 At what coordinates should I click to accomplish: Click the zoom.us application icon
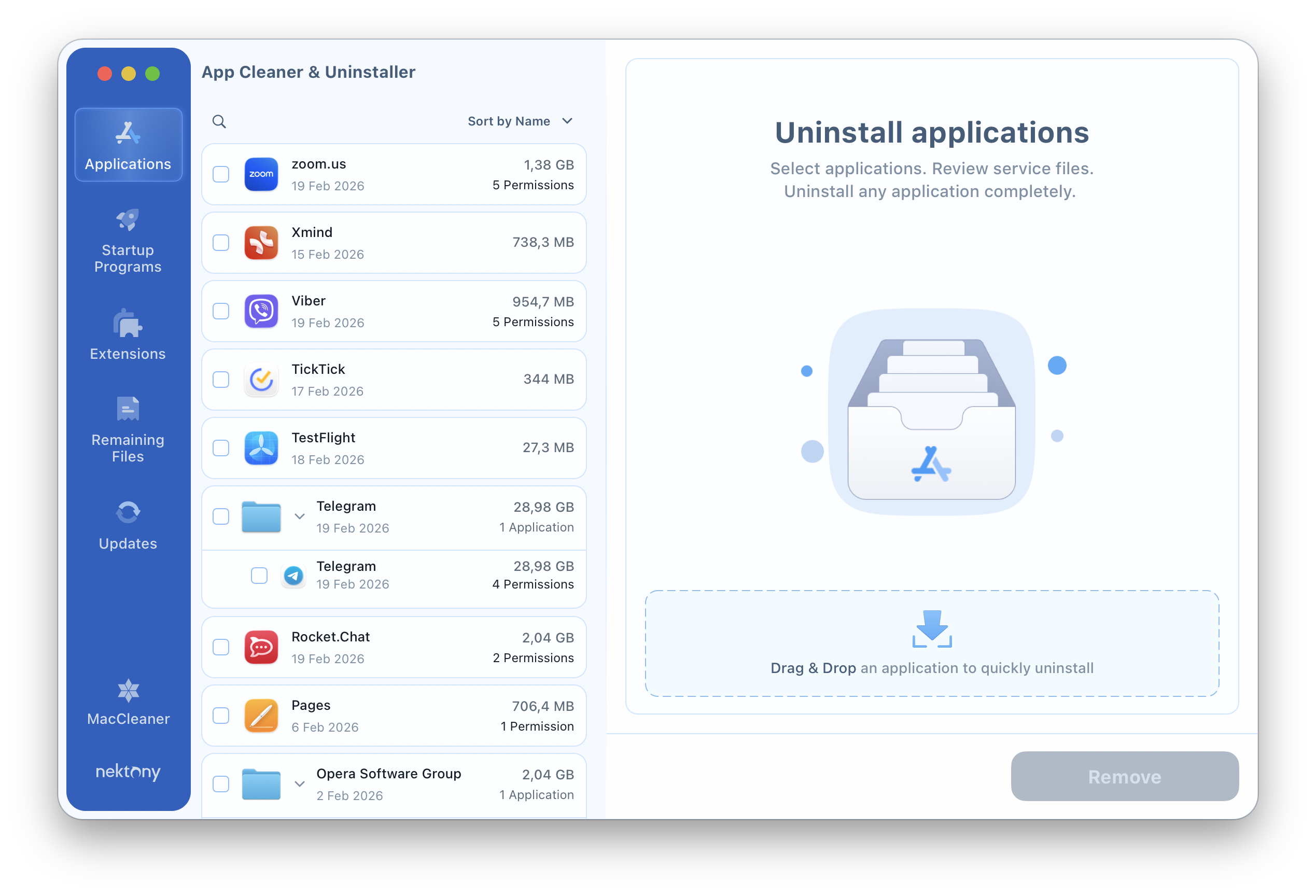261,174
